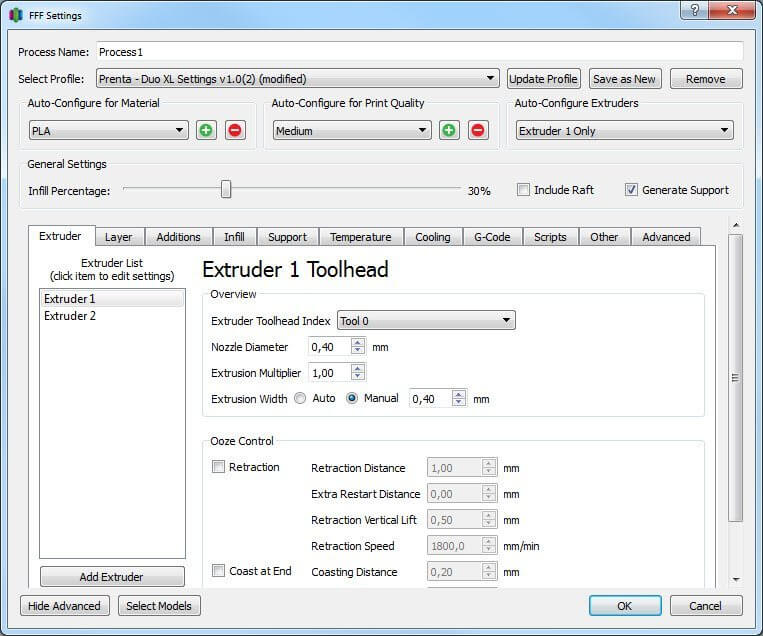
Task: Click the window help question mark button
Action: pos(689,11)
